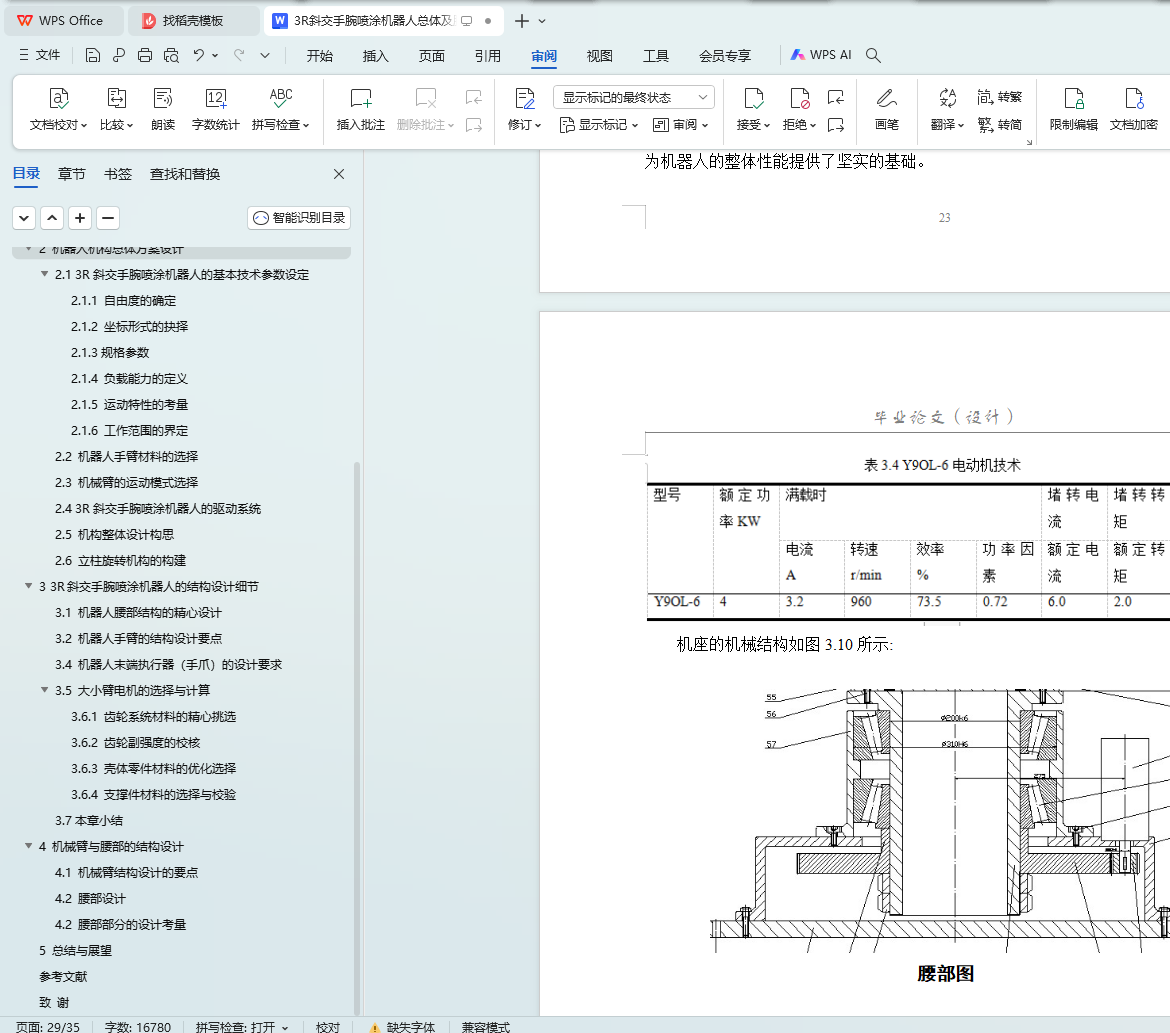Image resolution: width=1170 pixels, height=1033 pixels.
Task: Collapse the 2.1 基本技术参数设定 section
Action: 44,275
